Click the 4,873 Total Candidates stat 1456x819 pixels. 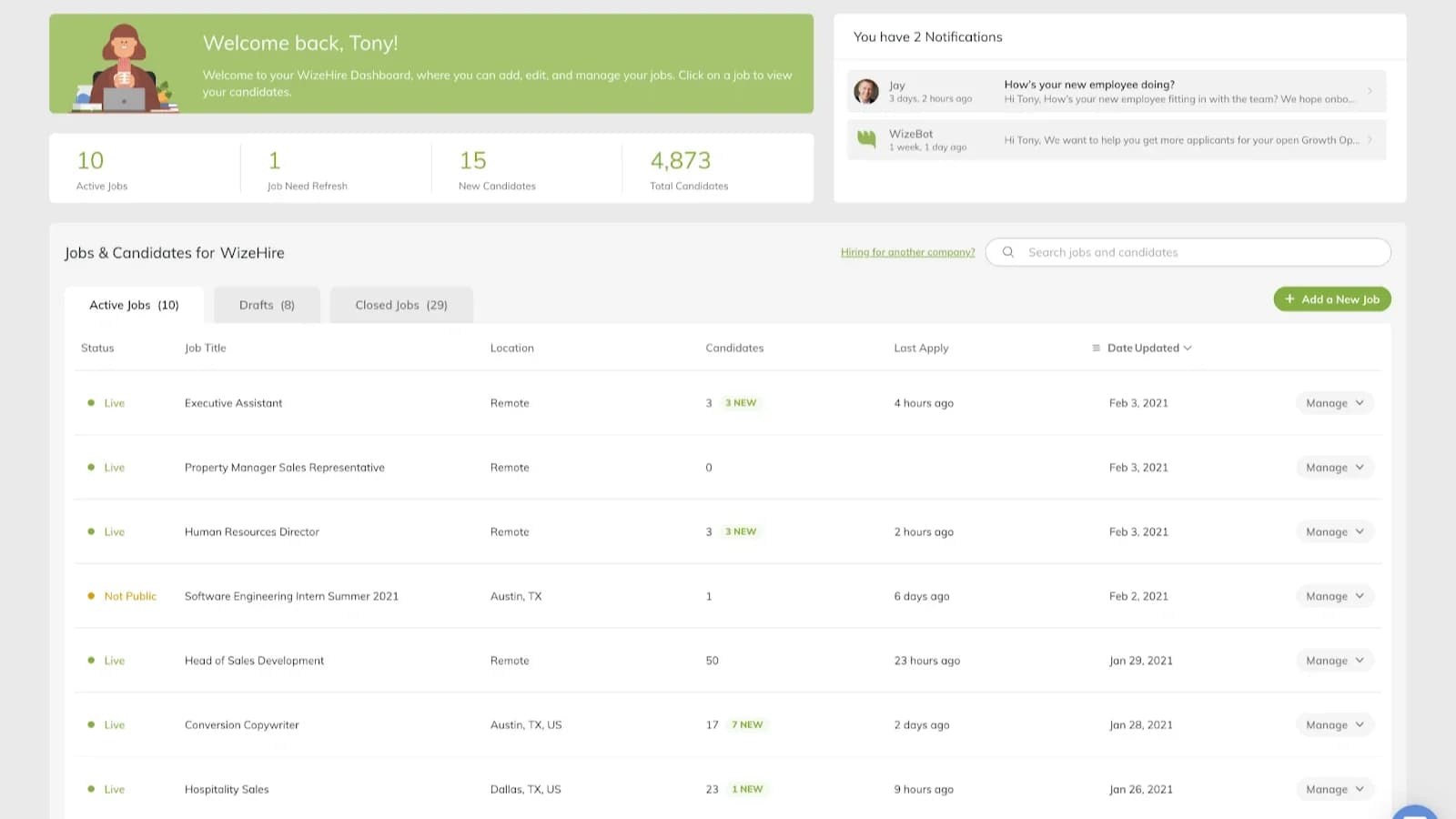coord(689,170)
